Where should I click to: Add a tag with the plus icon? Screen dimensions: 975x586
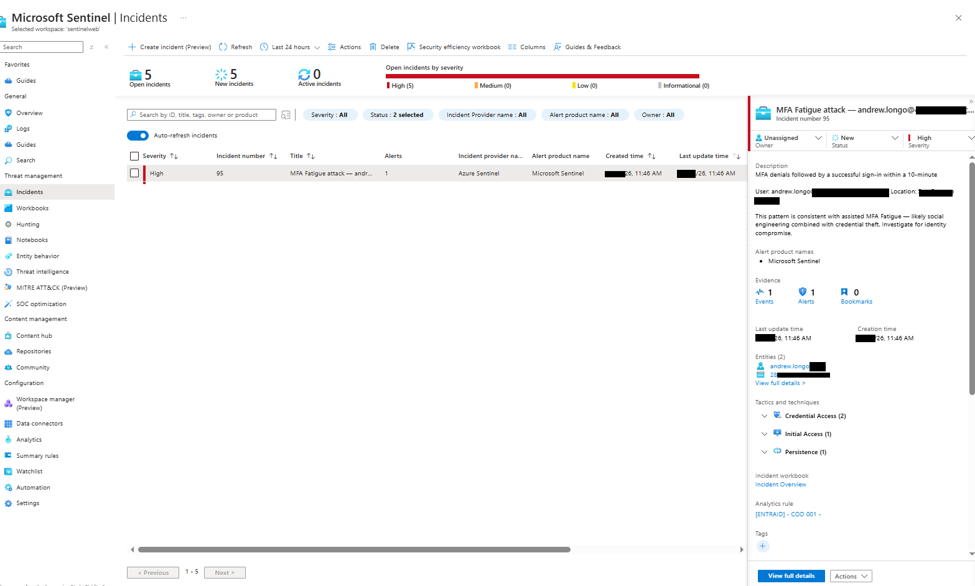click(x=762, y=546)
